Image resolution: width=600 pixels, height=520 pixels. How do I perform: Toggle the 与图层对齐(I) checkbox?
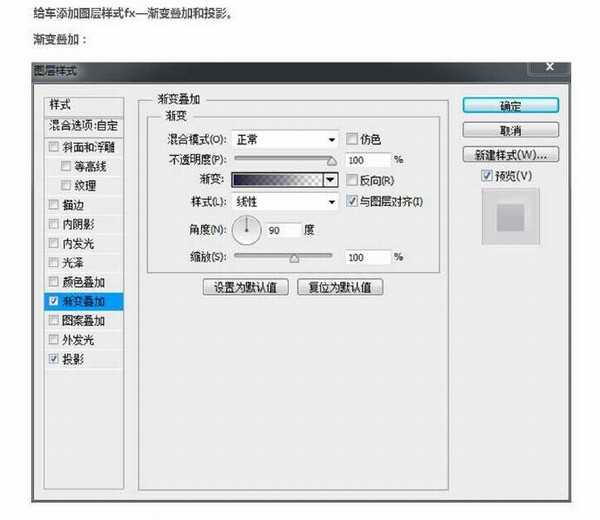pos(352,201)
